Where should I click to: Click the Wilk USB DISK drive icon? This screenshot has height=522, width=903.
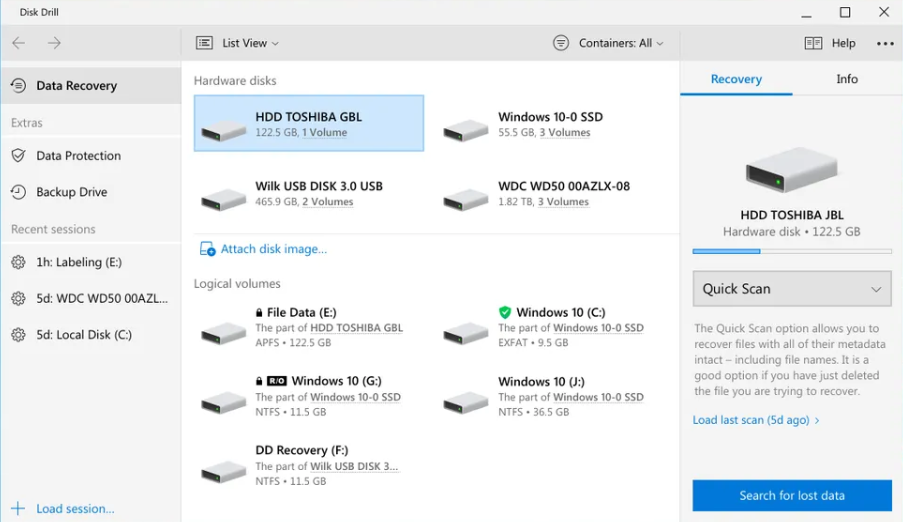pyautogui.click(x=223, y=199)
